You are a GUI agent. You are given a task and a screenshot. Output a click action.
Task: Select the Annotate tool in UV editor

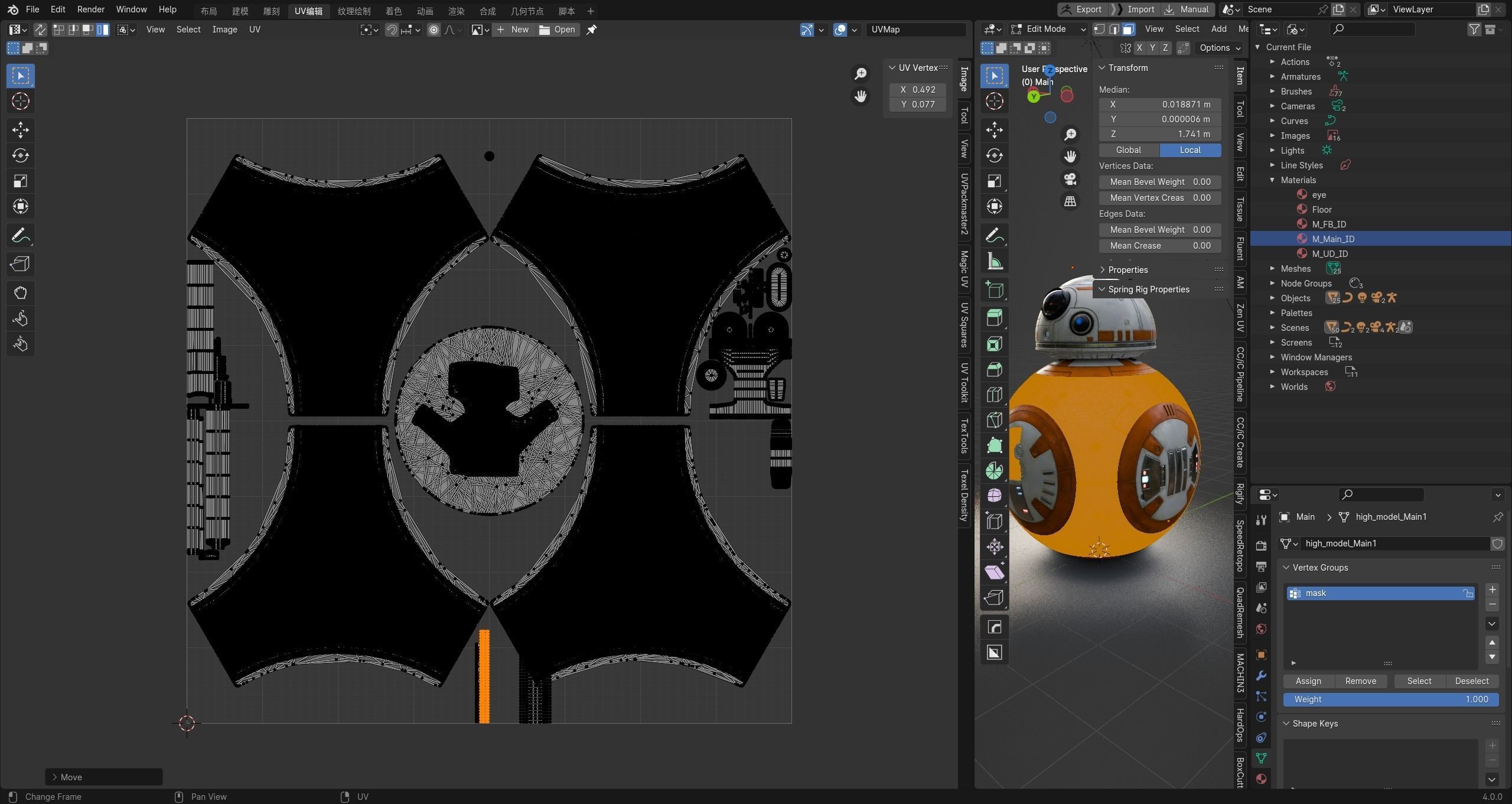21,236
